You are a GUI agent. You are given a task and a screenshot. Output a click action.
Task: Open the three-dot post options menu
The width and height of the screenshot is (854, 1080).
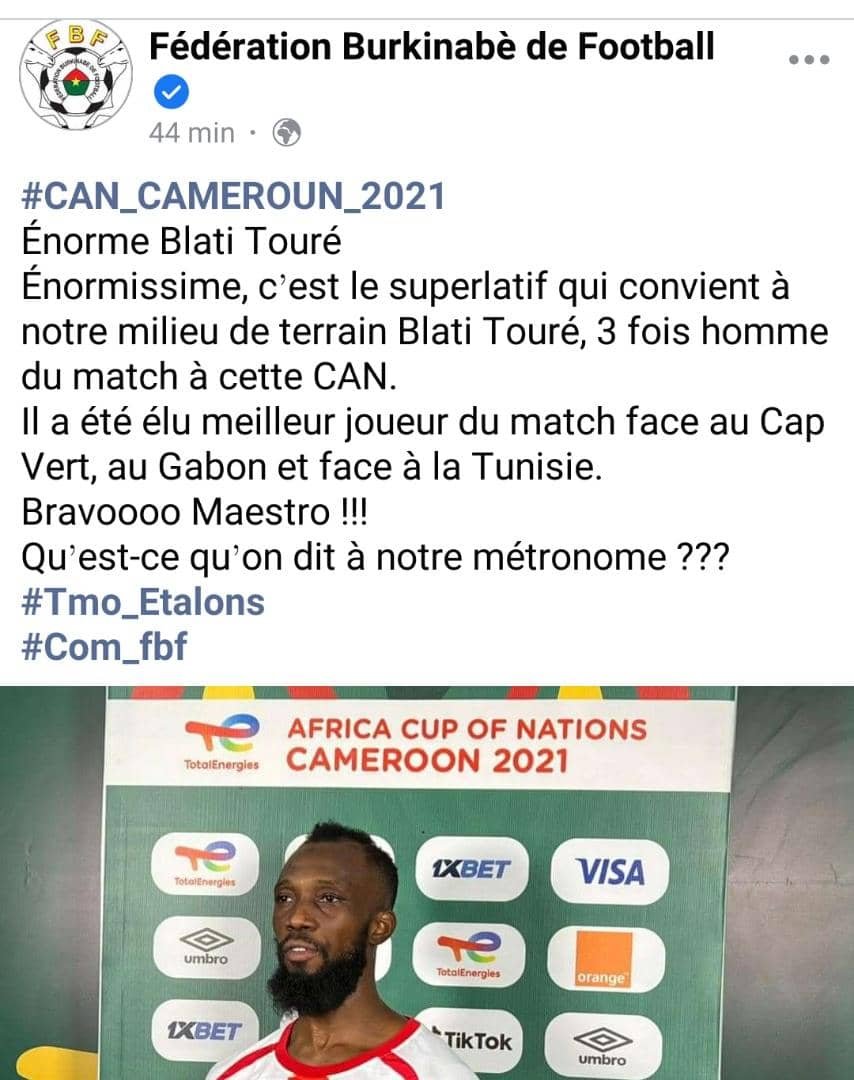[809, 60]
